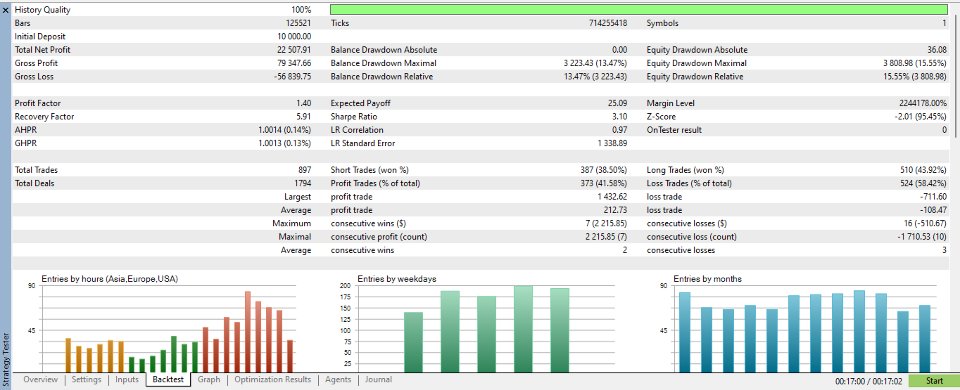Switch to the Overview tab

click(40, 380)
